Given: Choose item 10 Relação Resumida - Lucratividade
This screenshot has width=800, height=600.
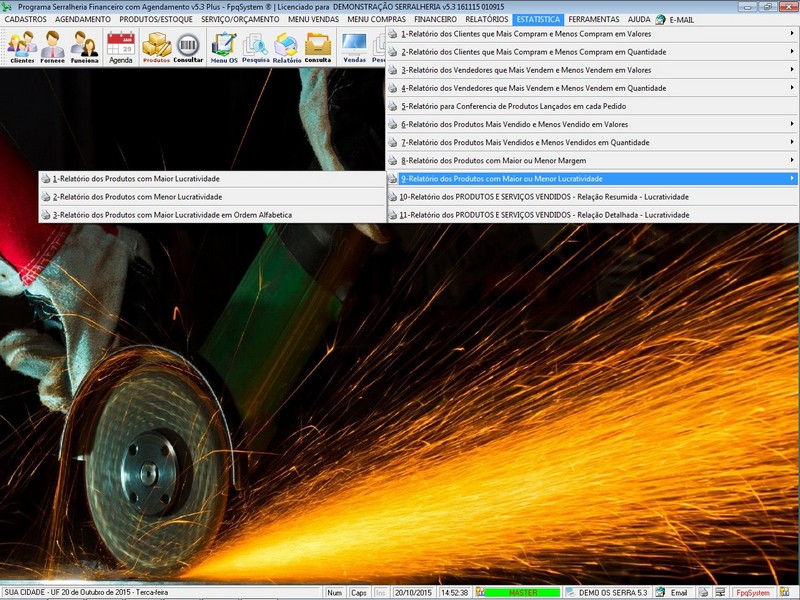Looking at the screenshot, I should (x=544, y=197).
